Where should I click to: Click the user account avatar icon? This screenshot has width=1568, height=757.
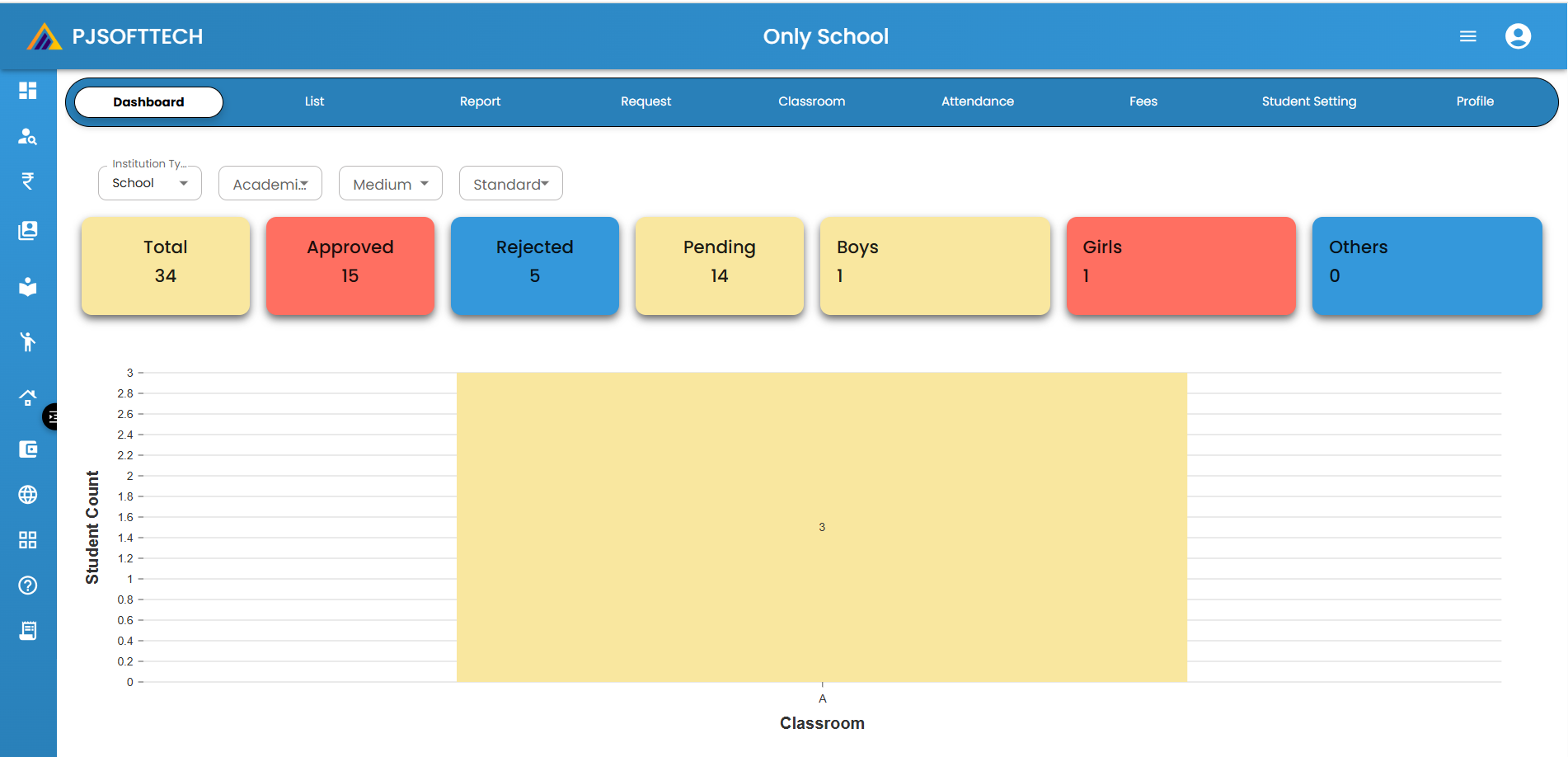1518,36
